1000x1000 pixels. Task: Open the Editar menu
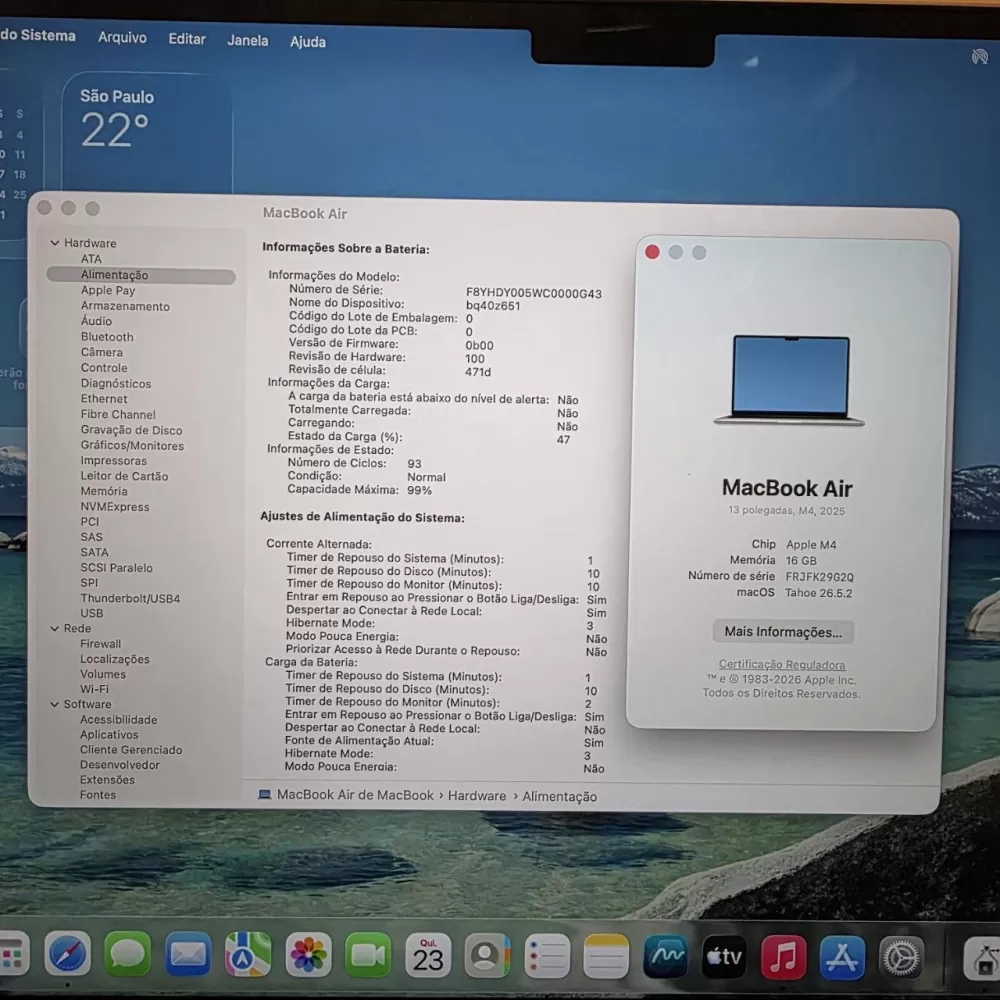pos(187,39)
